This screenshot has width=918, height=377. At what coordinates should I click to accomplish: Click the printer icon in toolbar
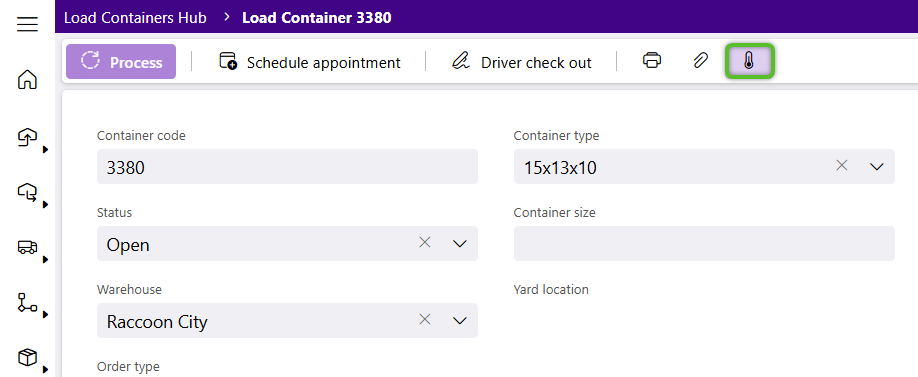(652, 60)
